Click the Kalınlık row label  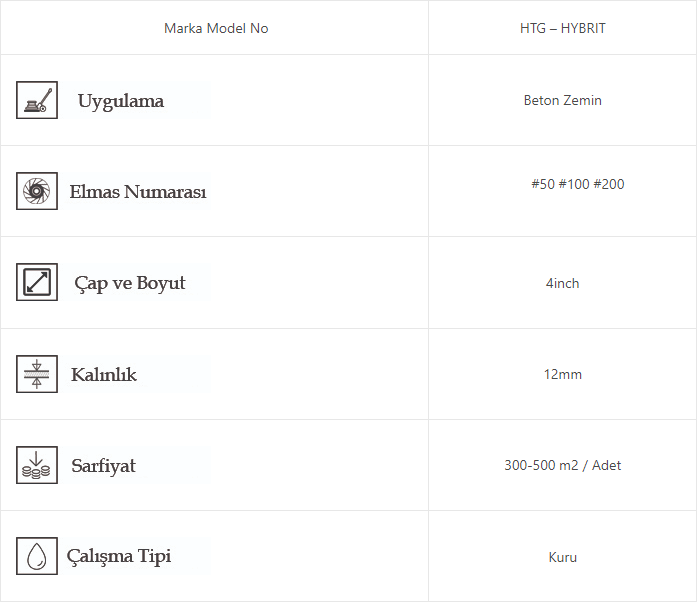click(104, 375)
